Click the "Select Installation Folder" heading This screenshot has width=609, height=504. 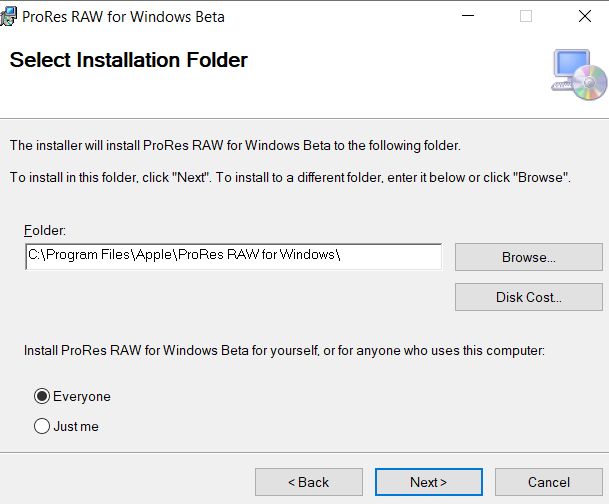[129, 60]
